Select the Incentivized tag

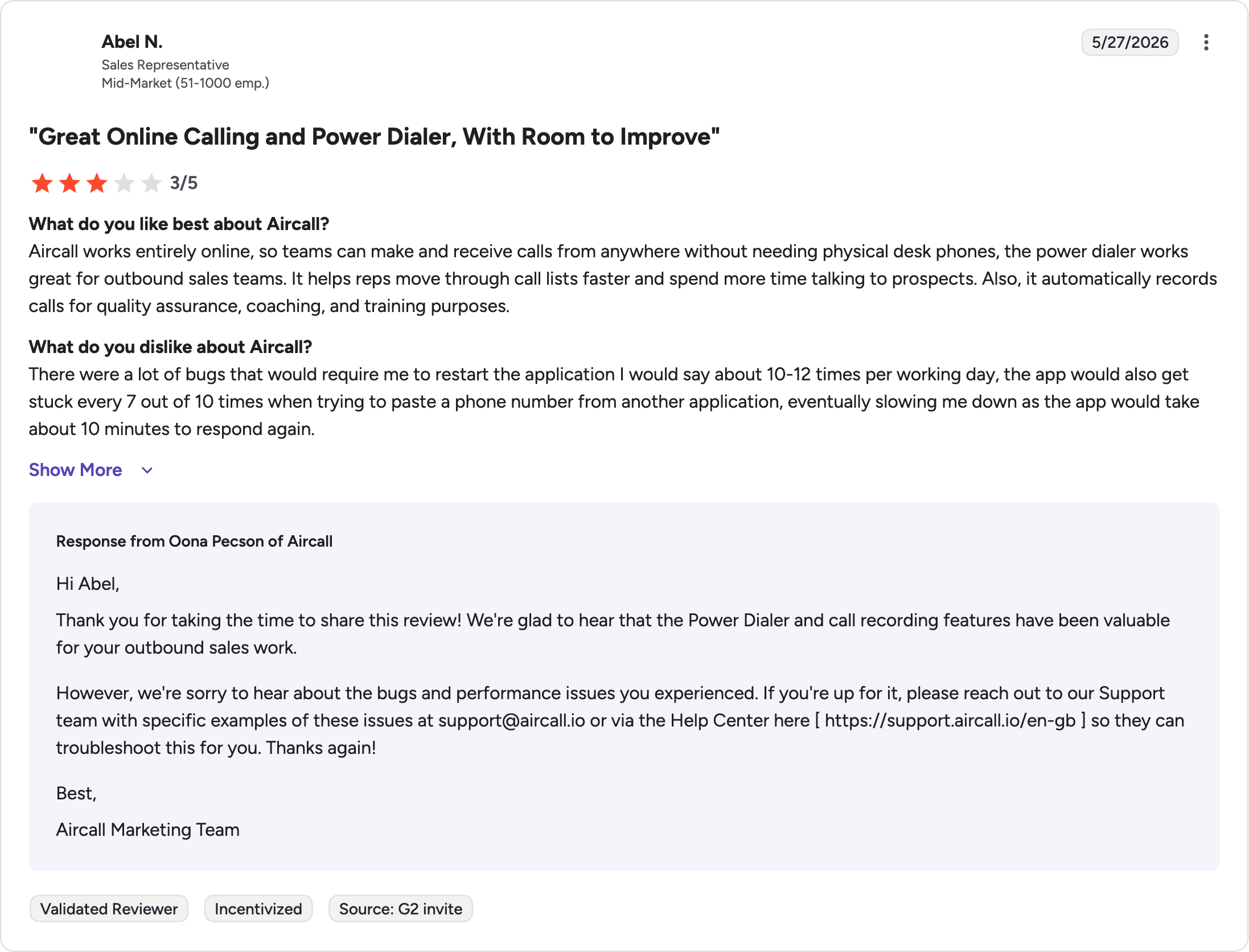tap(258, 909)
